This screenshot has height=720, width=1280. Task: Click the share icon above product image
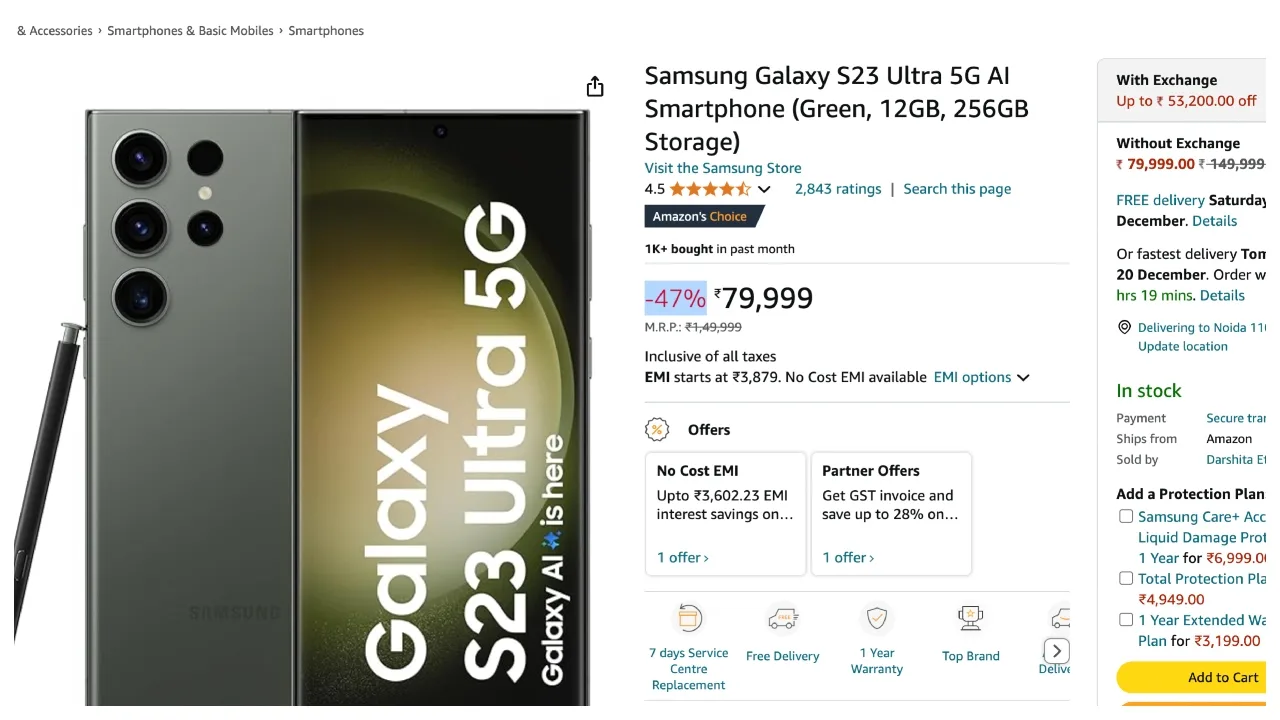(595, 87)
